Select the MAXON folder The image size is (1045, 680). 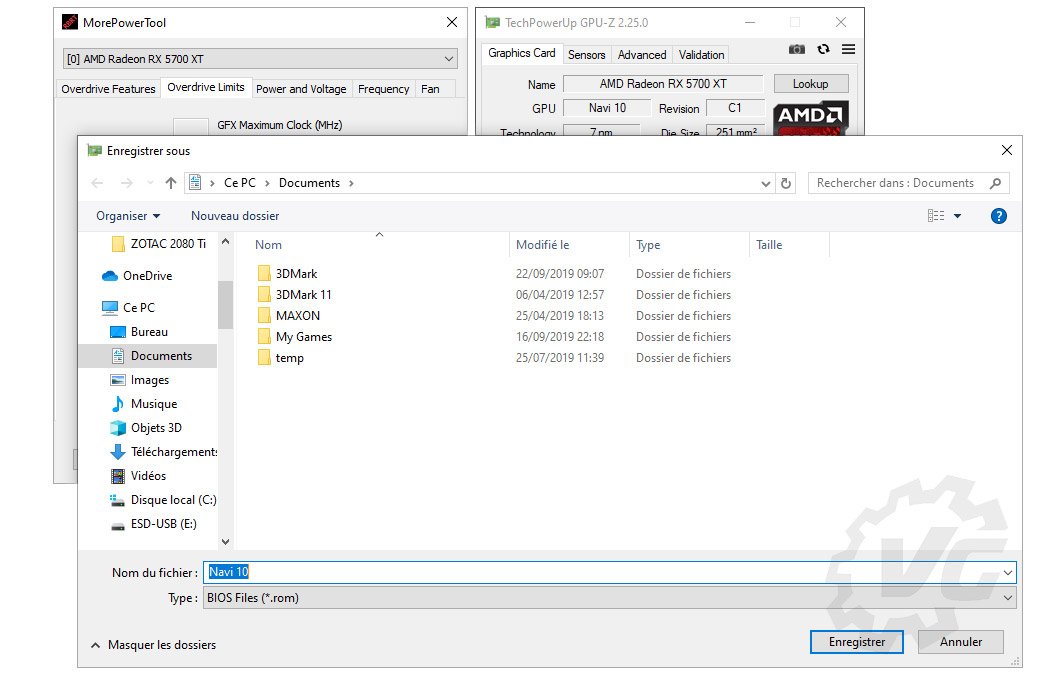(297, 316)
